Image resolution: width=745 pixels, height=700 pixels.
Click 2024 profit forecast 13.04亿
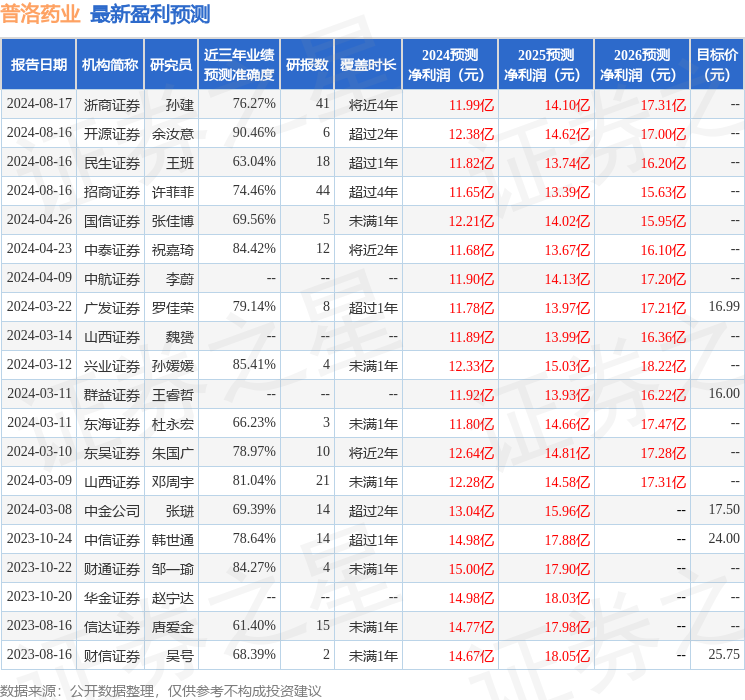pos(471,510)
